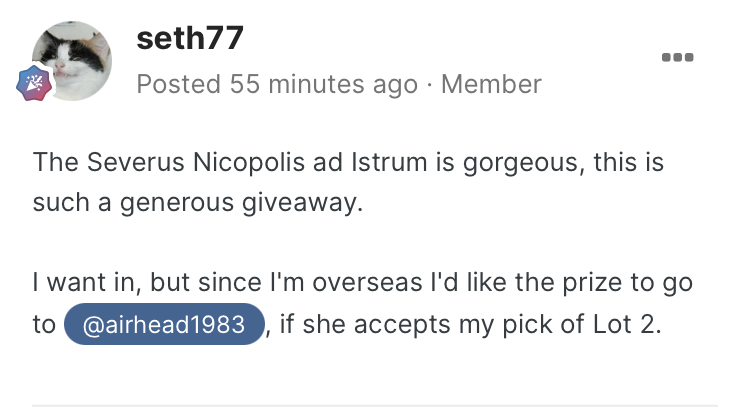This screenshot has width=750, height=407.
Task: Click the word "to" before the @airhead1983 mention
Action: click(x=44, y=325)
